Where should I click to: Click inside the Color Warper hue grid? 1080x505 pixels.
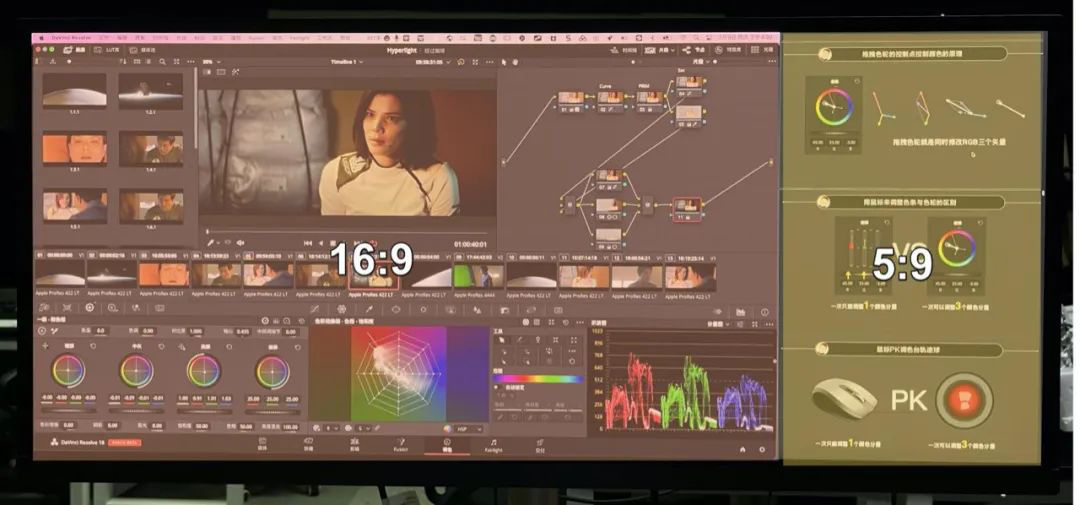pyautogui.click(x=399, y=373)
